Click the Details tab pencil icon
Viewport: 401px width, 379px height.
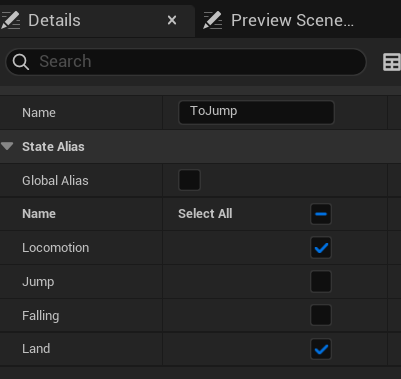(11, 20)
